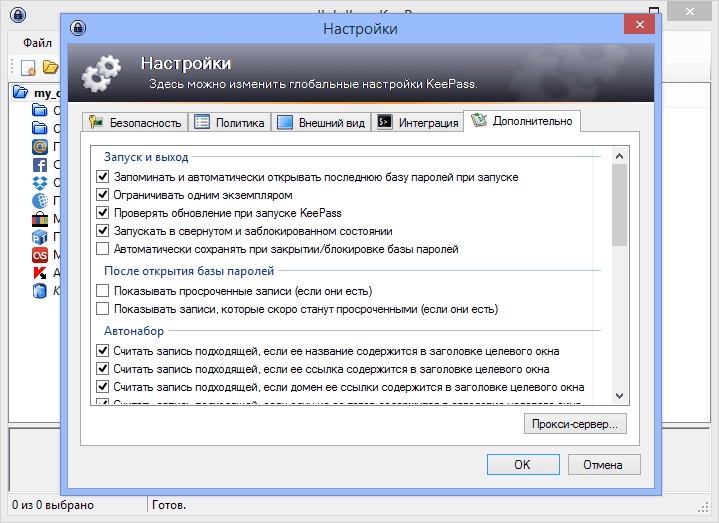
Task: Click the gears icon in Настройки banner
Action: pyautogui.click(x=101, y=73)
